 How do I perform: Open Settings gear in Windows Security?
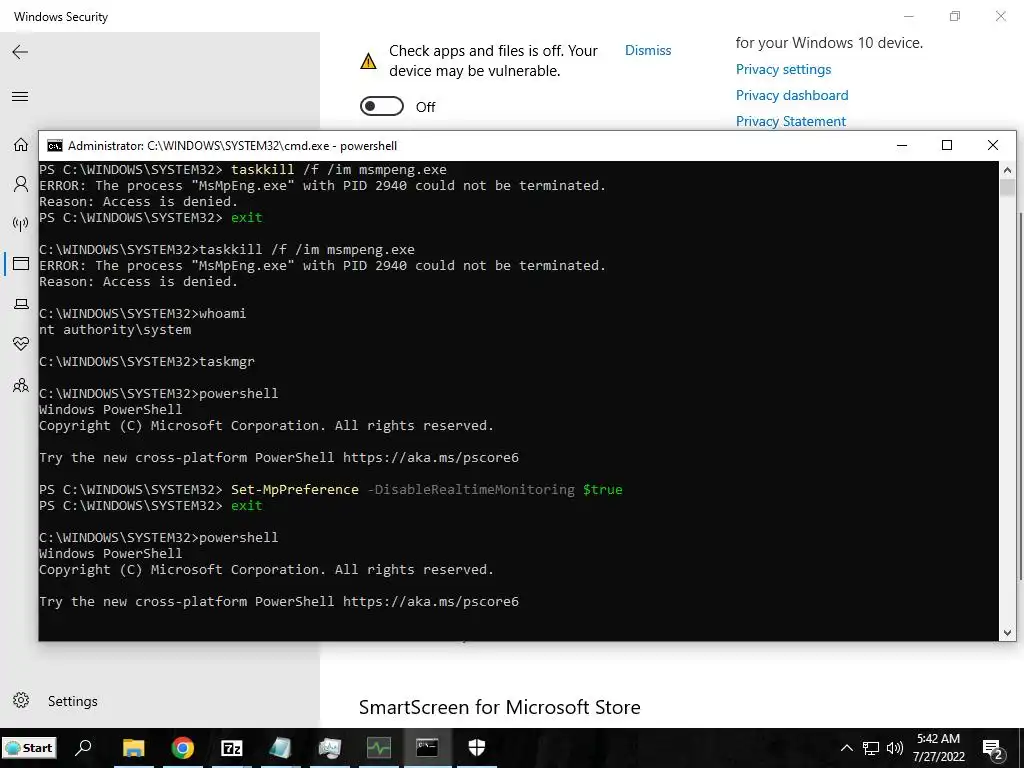pyautogui.click(x=21, y=701)
